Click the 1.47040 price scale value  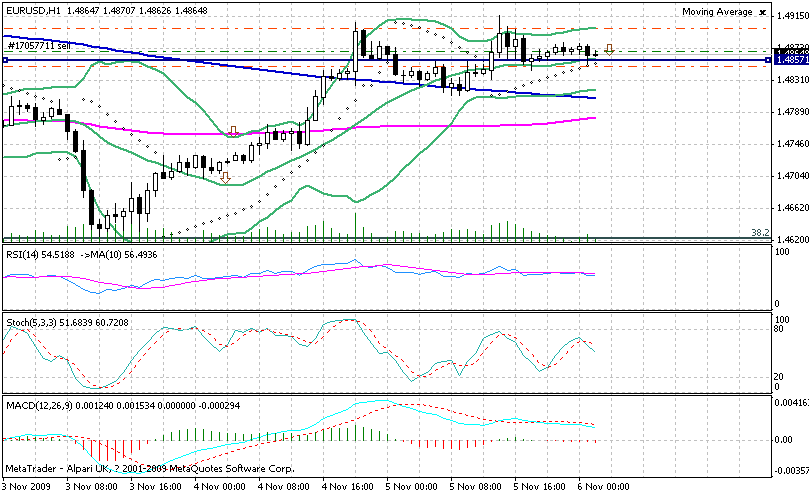(792, 176)
